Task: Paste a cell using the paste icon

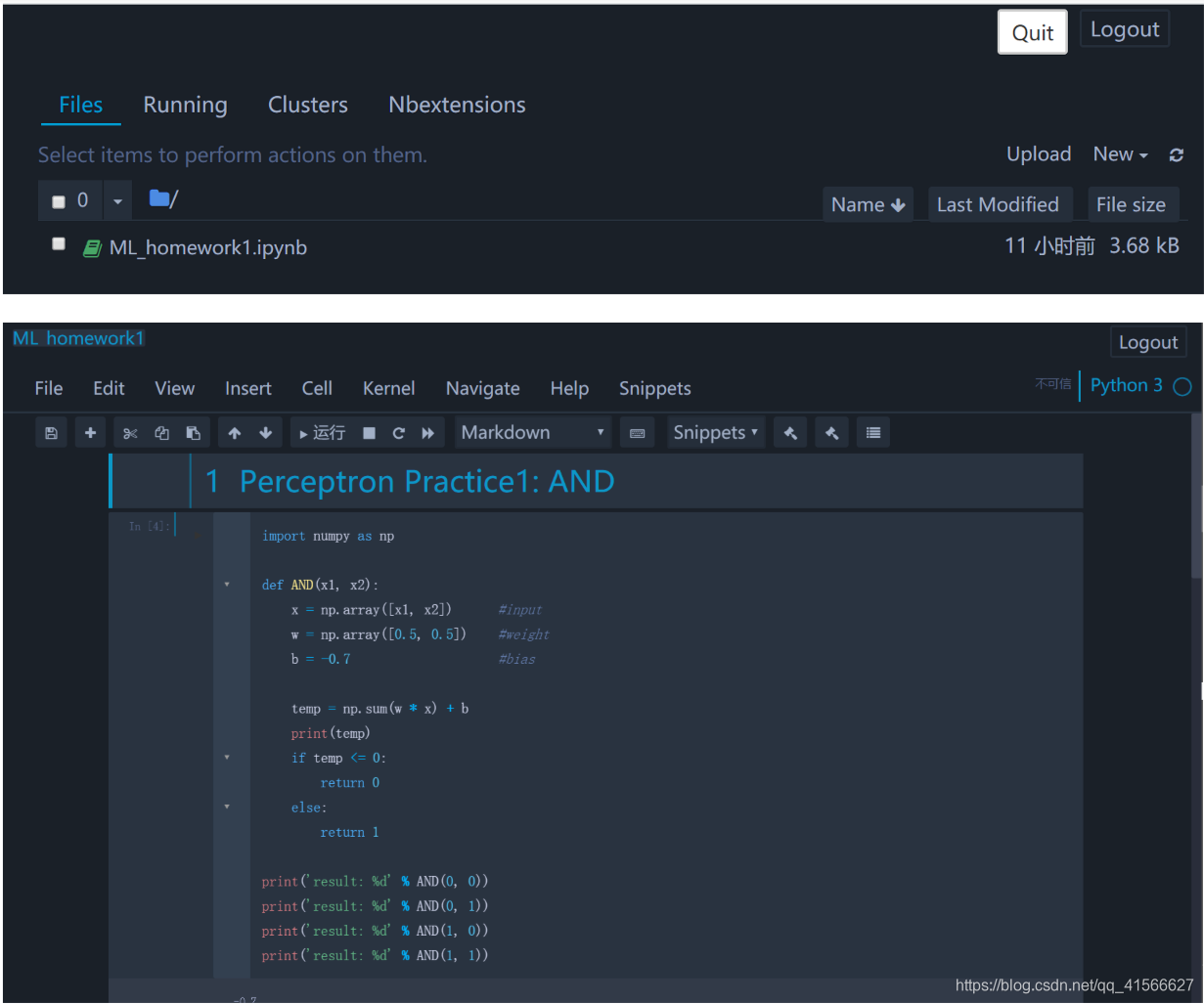Action: pos(192,432)
